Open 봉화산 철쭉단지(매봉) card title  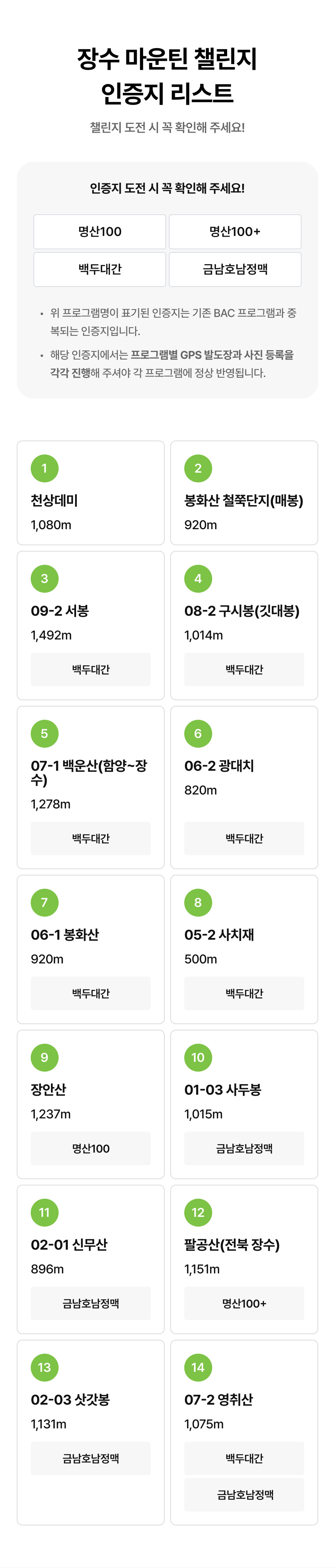[244, 500]
